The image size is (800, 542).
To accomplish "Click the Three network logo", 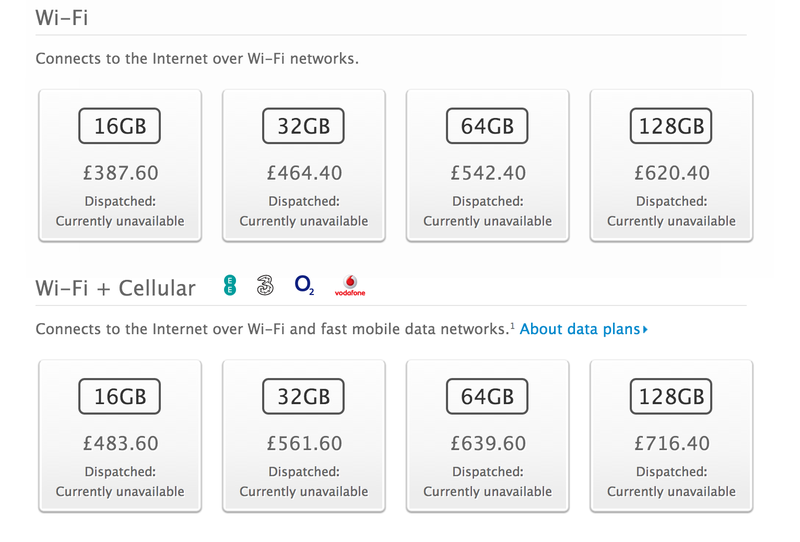I will (265, 285).
